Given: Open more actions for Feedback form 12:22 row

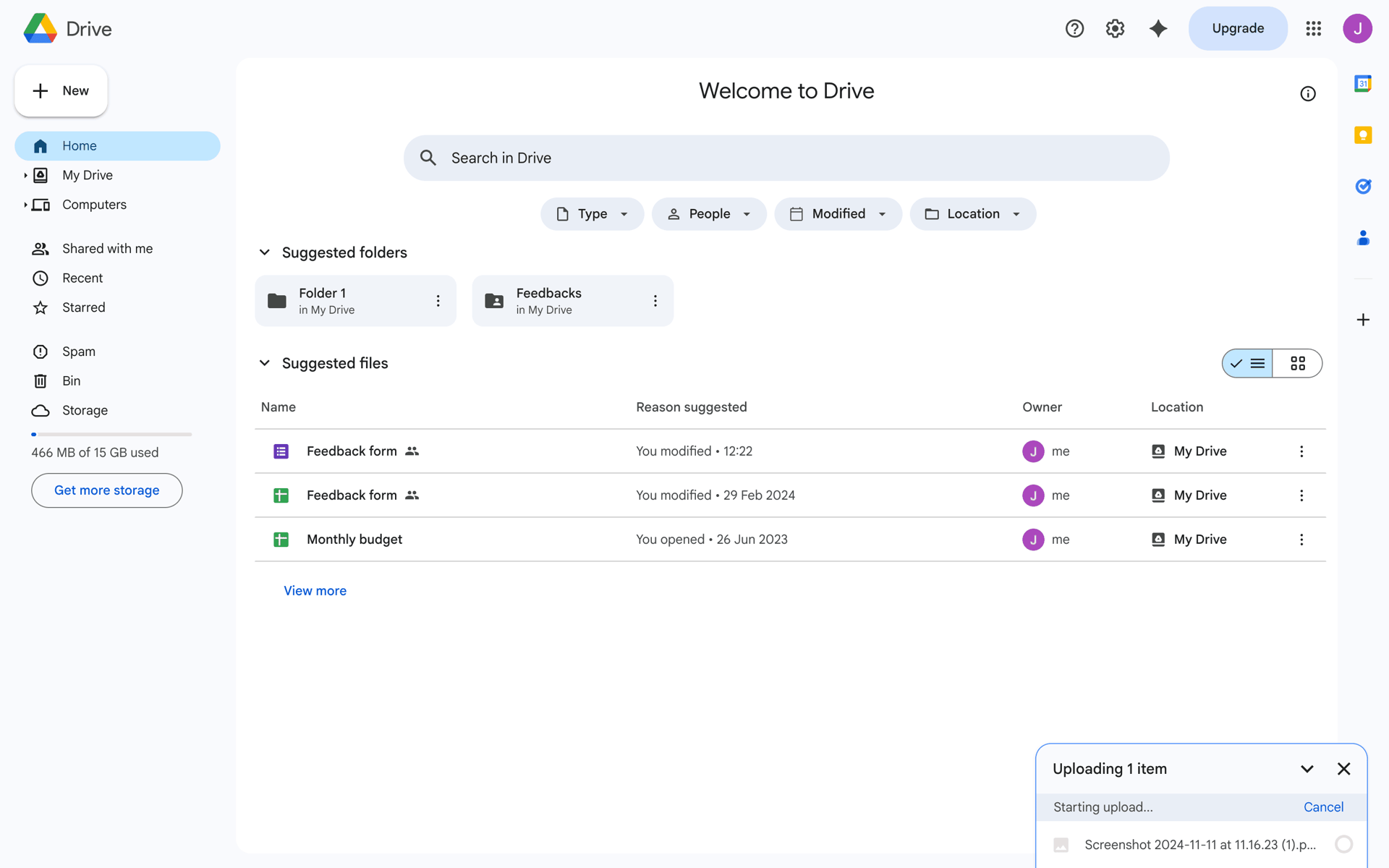Looking at the screenshot, I should point(1301,451).
